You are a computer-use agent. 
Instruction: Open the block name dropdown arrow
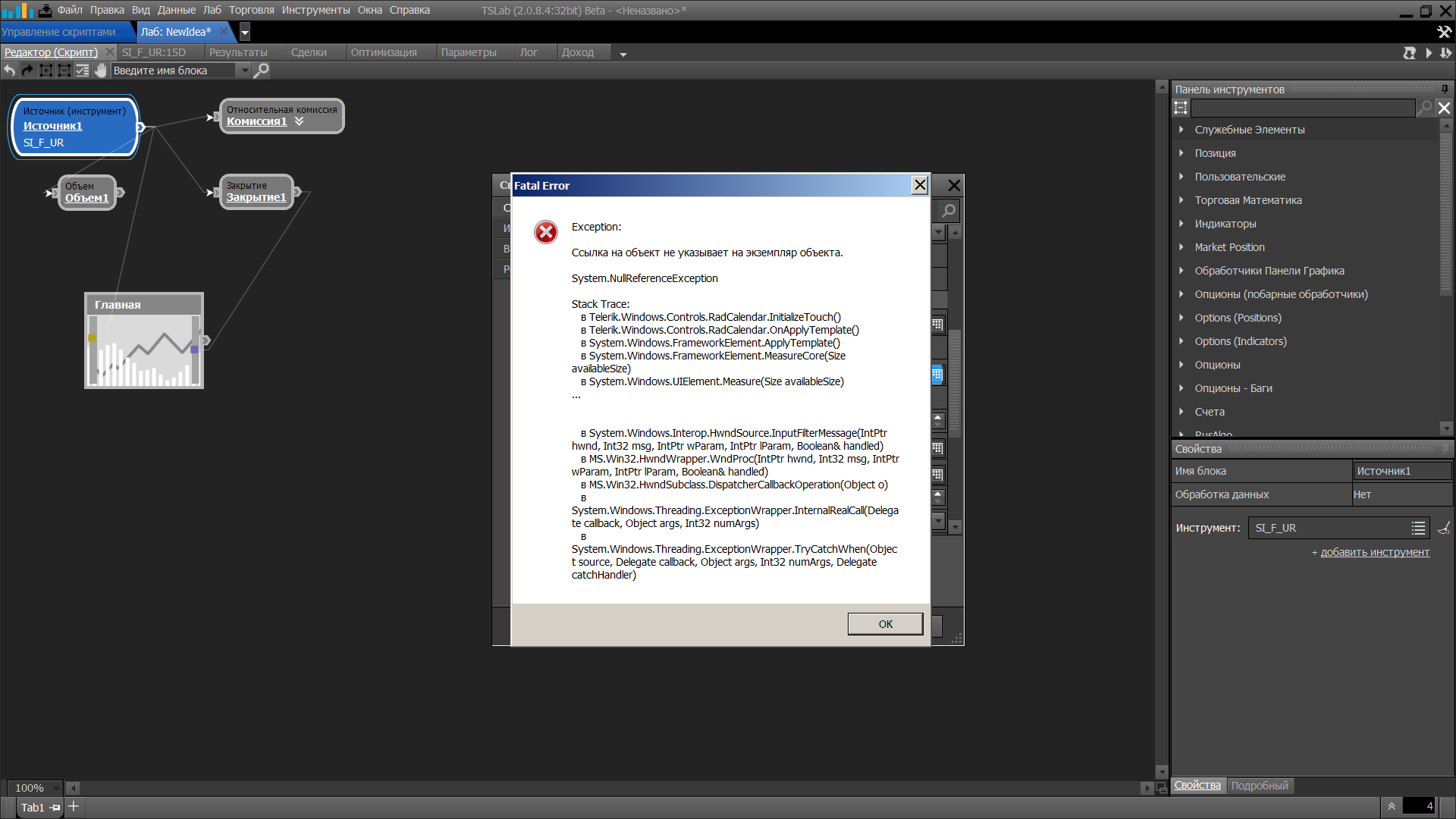[244, 71]
